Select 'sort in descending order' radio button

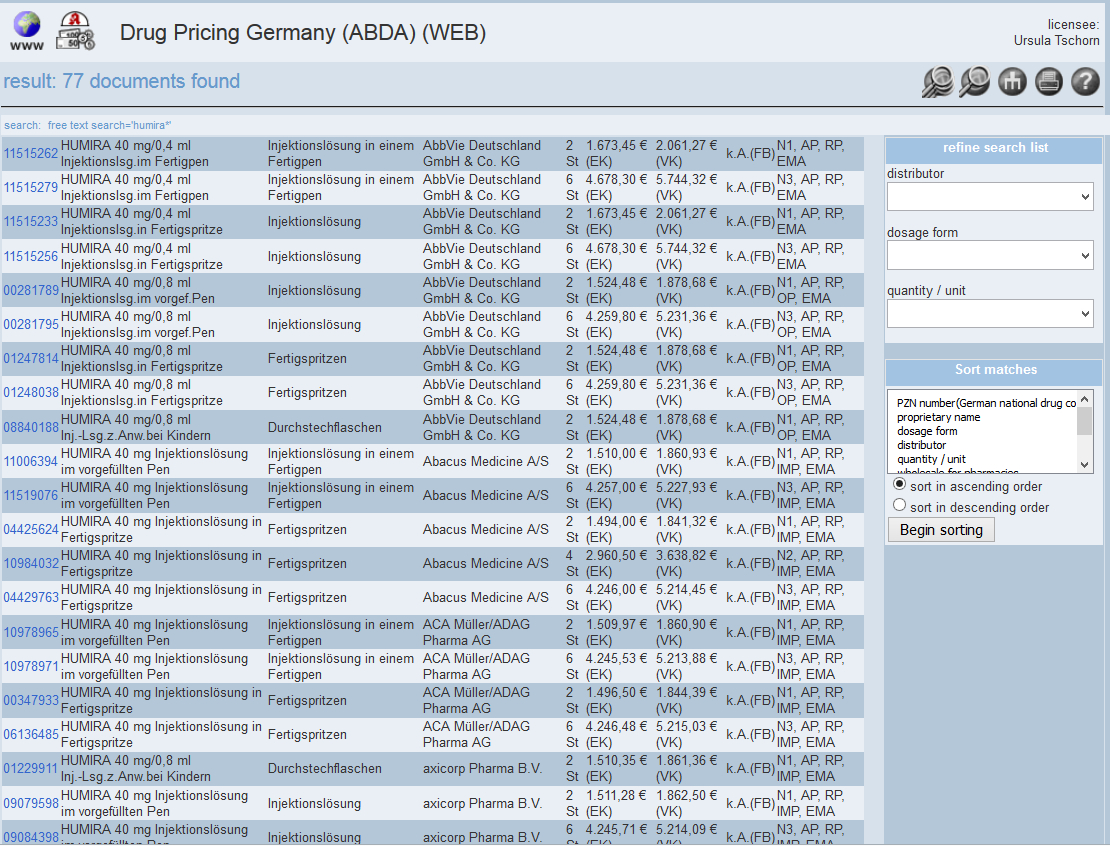(x=899, y=505)
